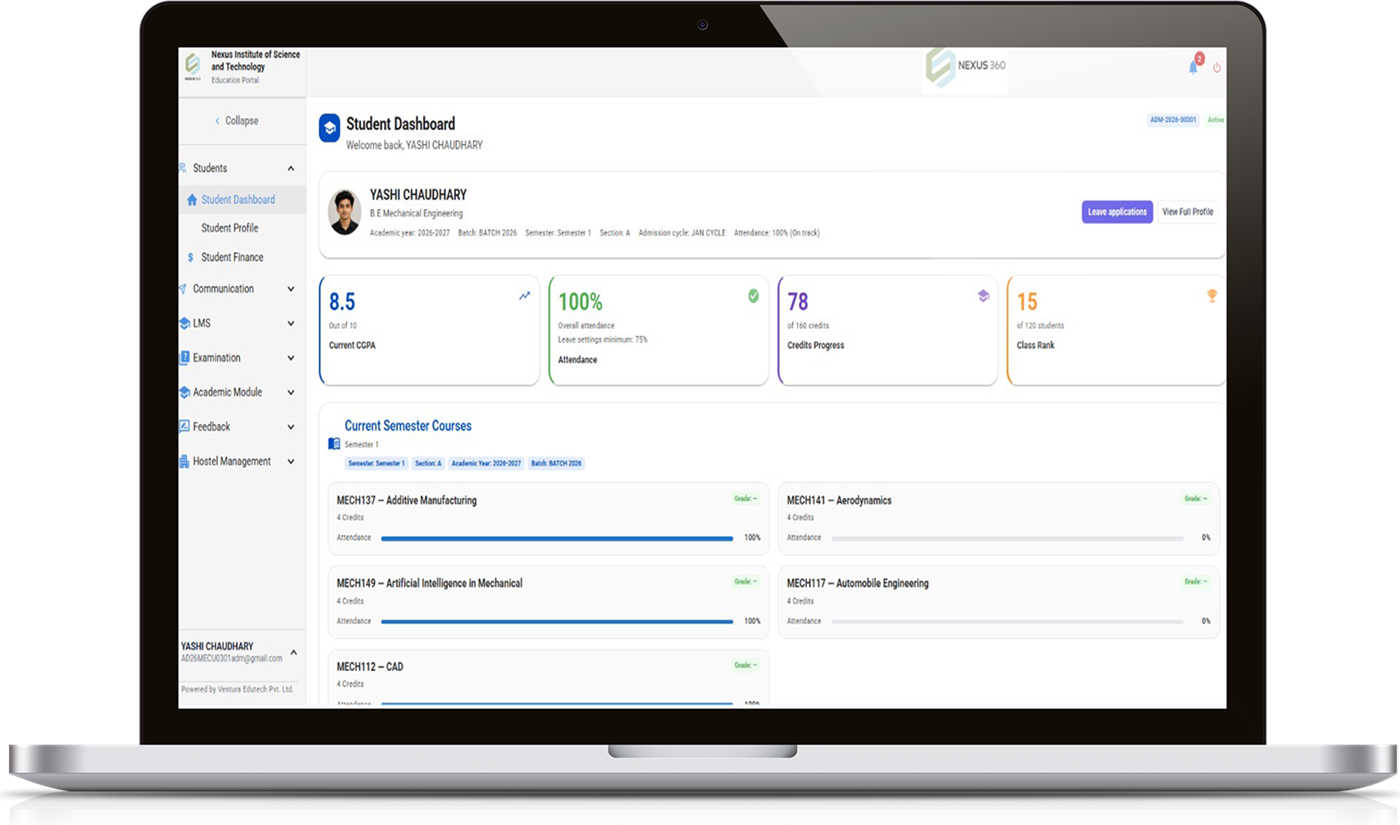Open the user account chevron at sidebar bottom

tap(293, 651)
